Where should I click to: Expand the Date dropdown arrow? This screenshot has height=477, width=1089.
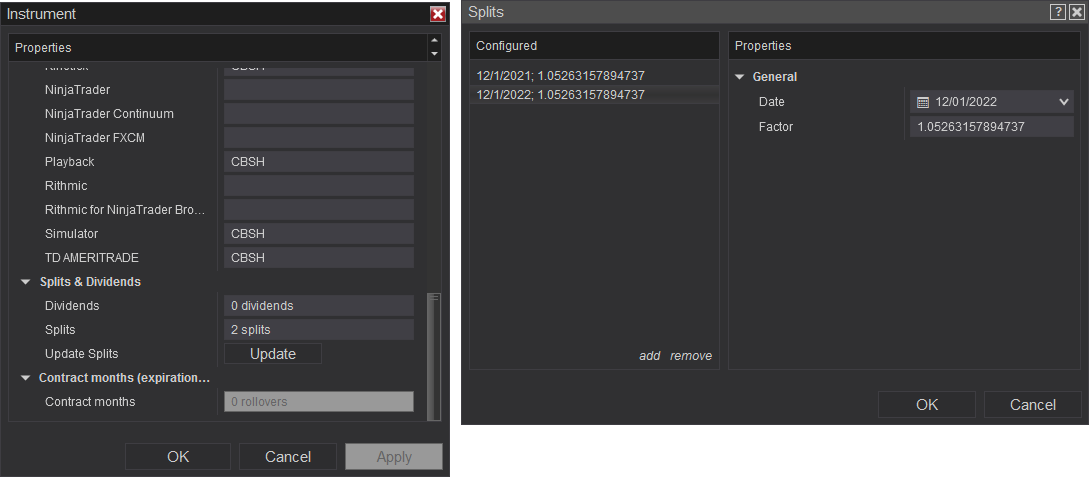(1064, 102)
